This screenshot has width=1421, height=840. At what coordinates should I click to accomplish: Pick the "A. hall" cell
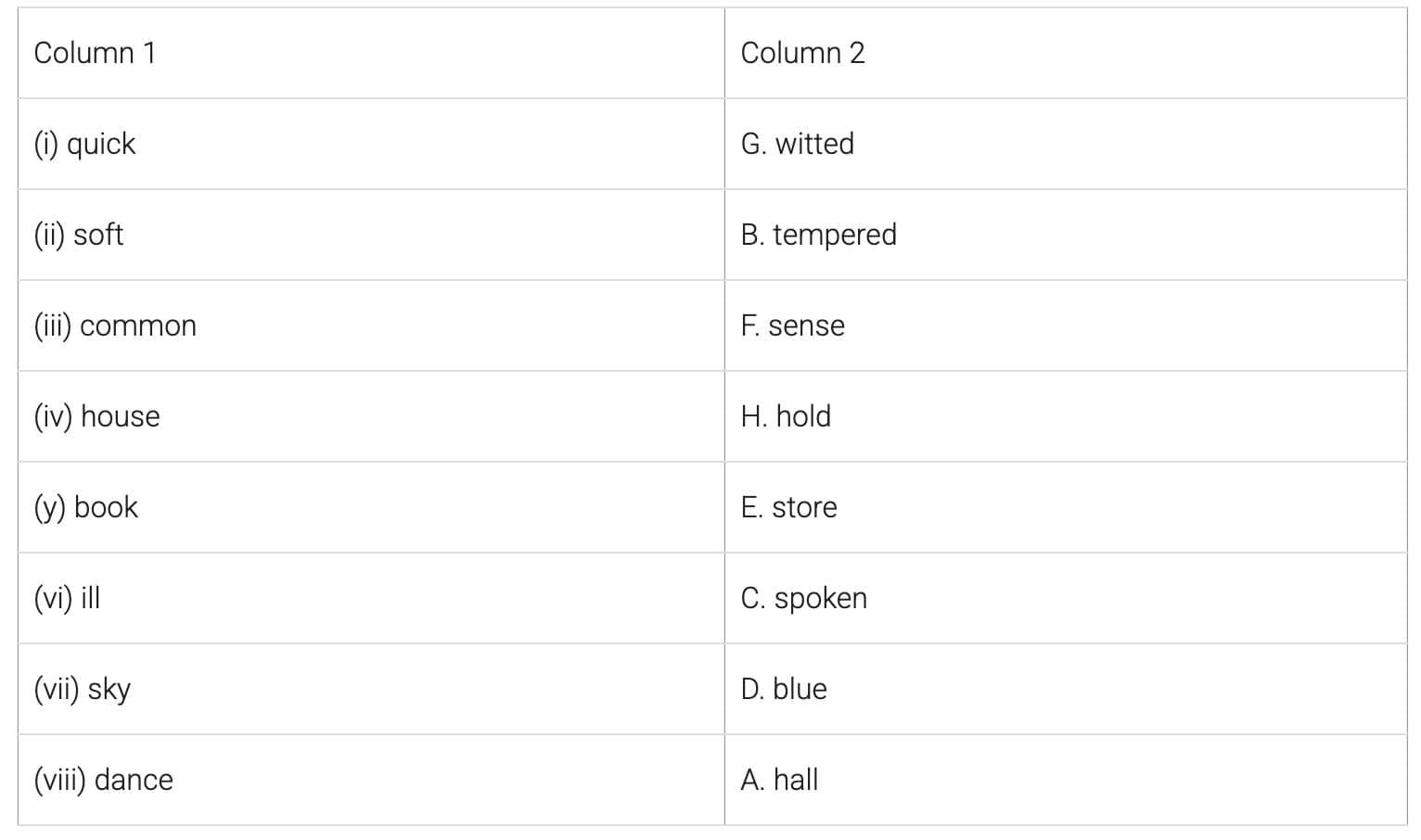779,780
